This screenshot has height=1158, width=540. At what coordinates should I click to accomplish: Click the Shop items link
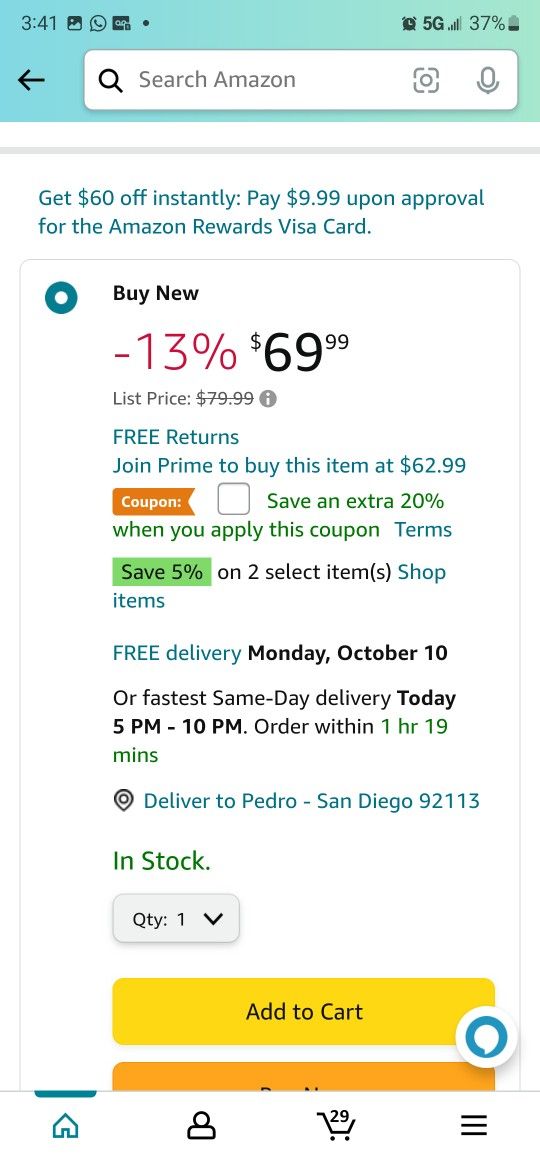point(279,586)
